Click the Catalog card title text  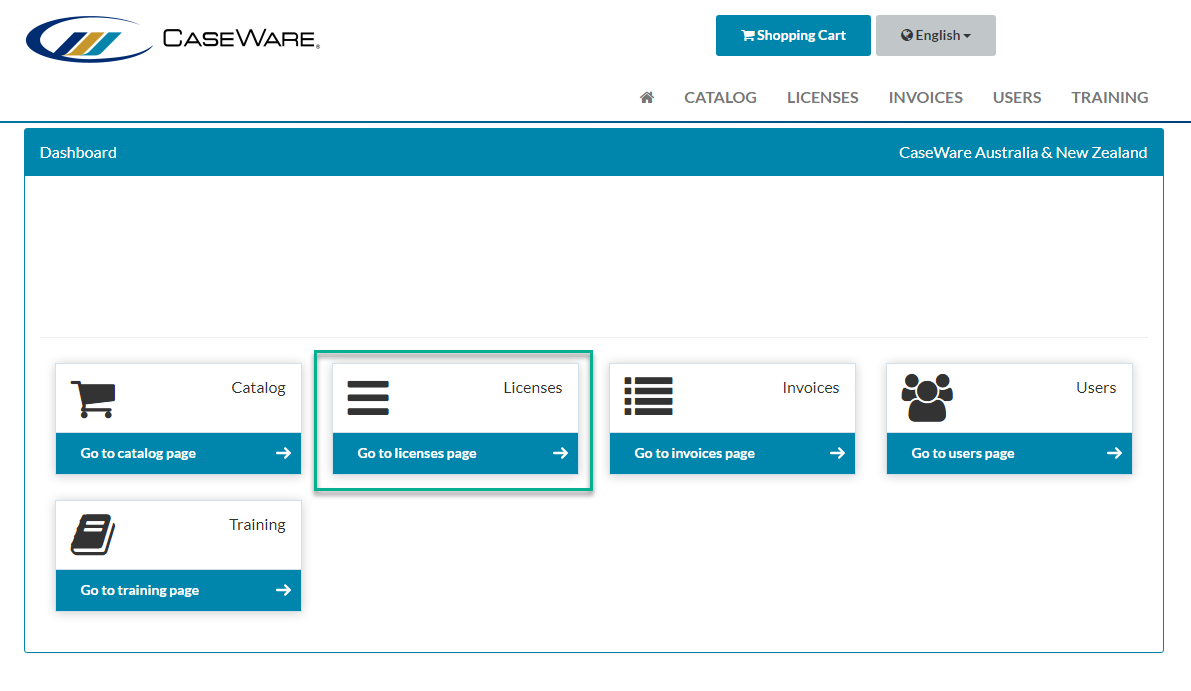click(258, 388)
